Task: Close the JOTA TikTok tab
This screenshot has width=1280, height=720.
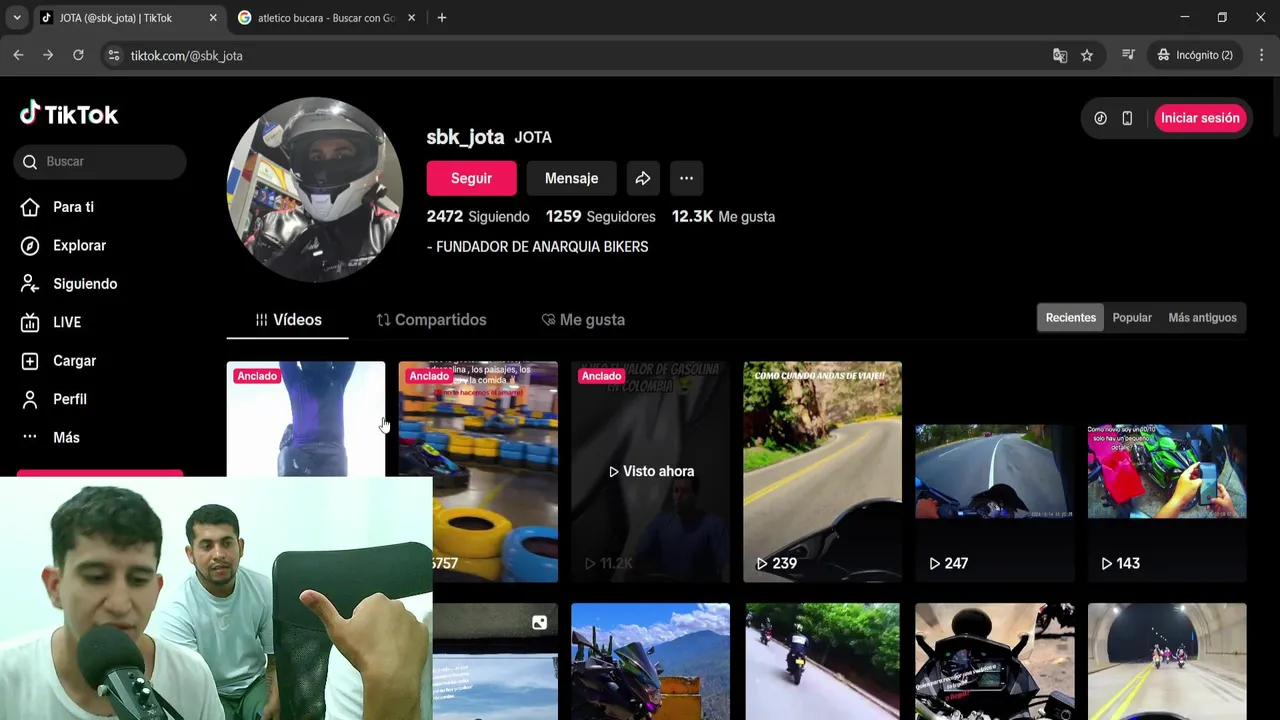Action: (213, 18)
